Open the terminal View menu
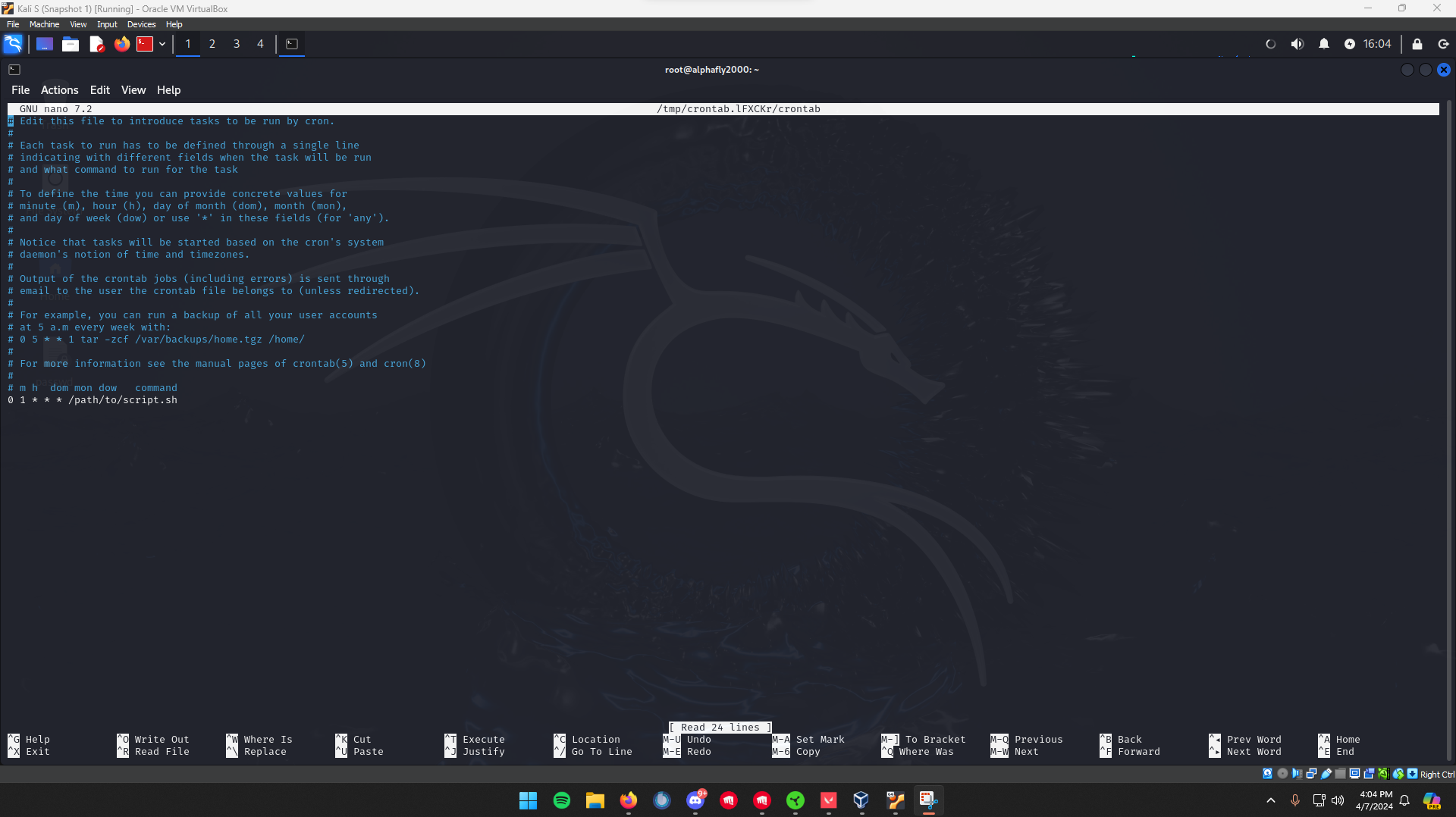 (133, 90)
